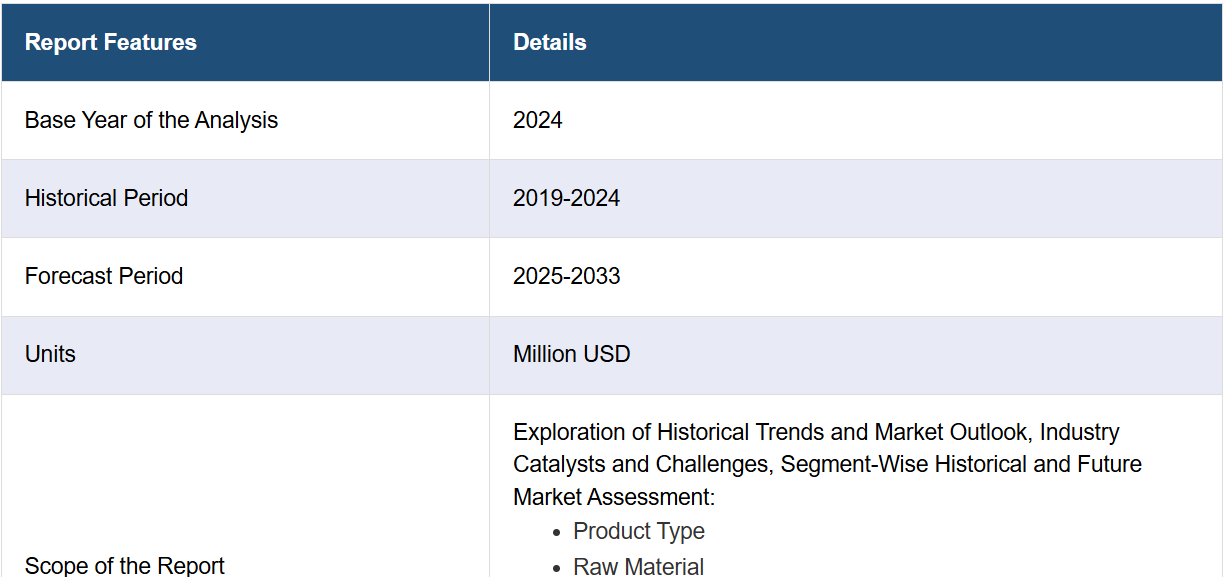Select the 'Million USD' value
The width and height of the screenshot is (1227, 577).
[572, 354]
